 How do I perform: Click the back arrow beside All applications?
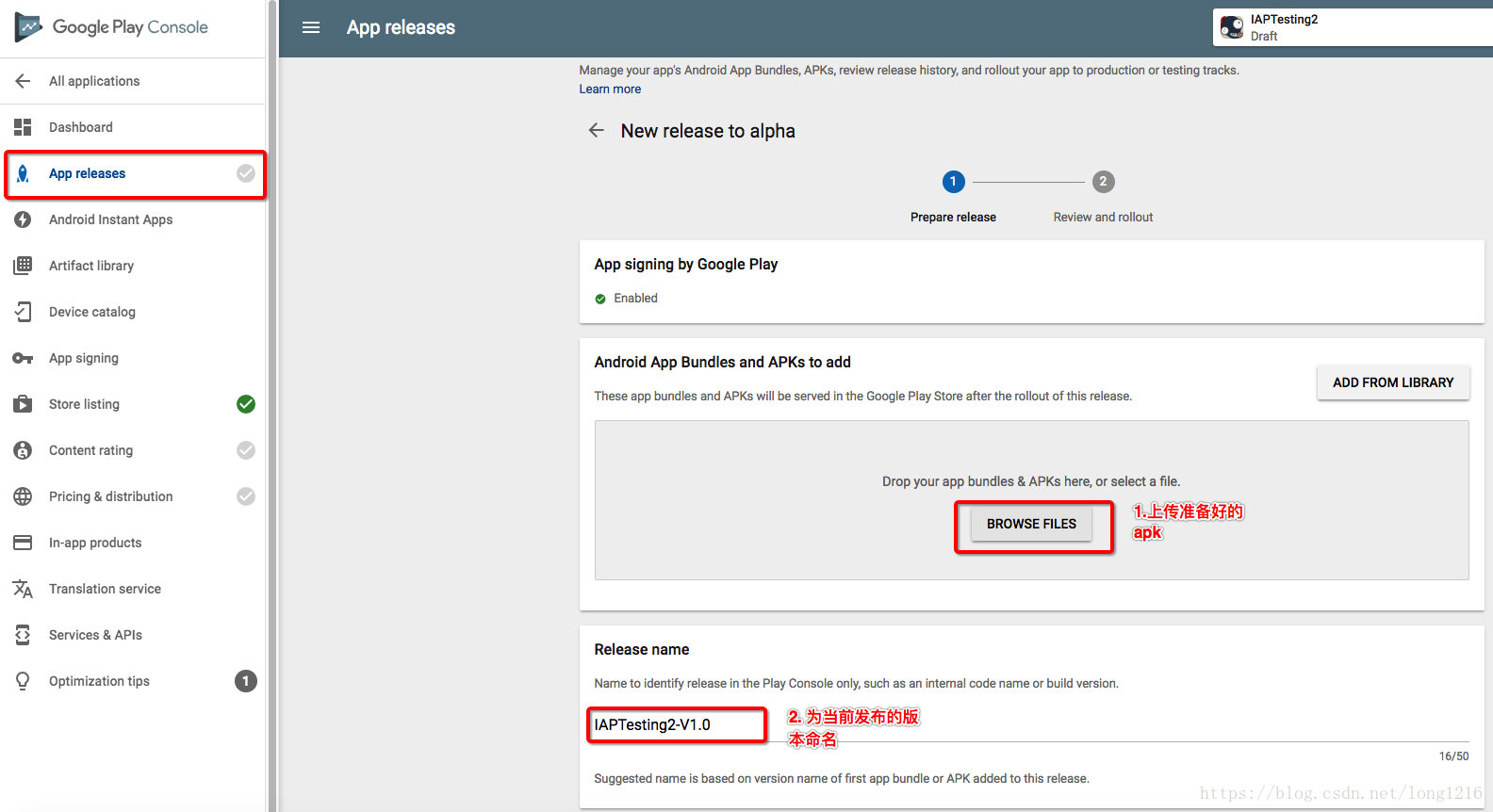[23, 81]
